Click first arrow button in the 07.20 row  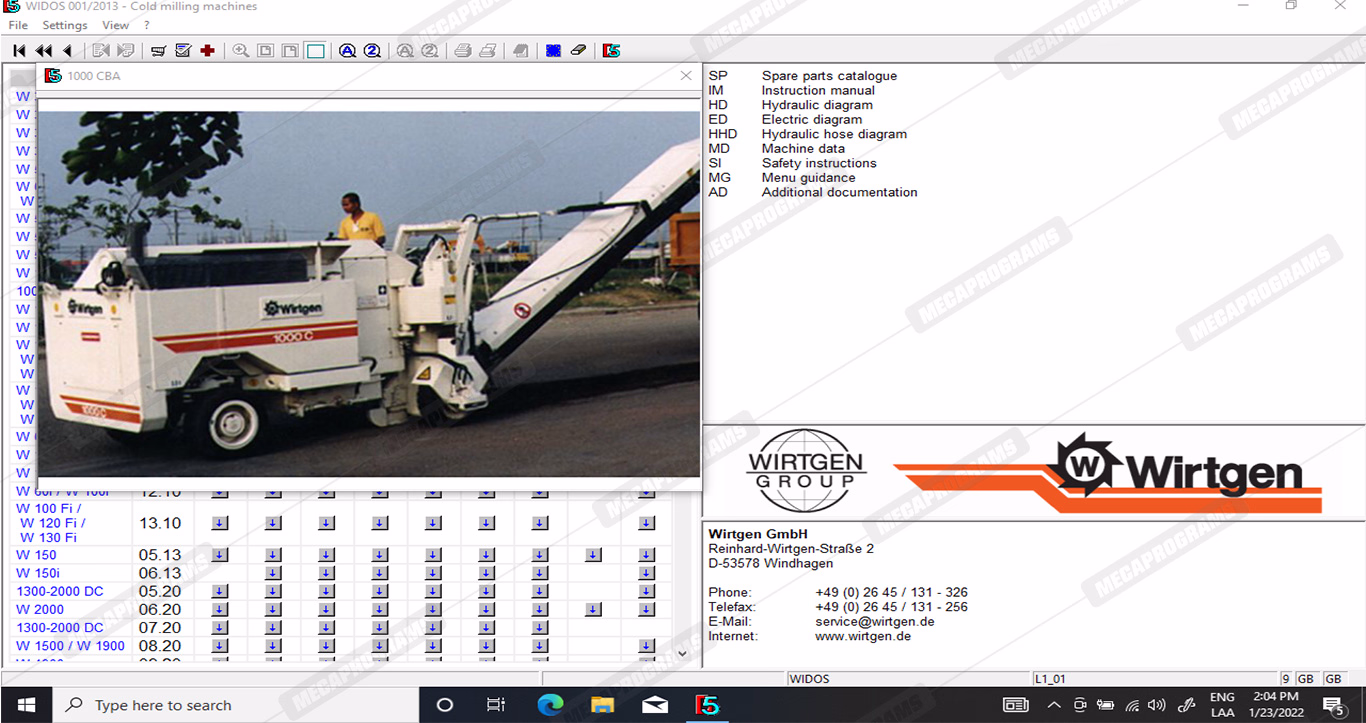click(x=220, y=628)
